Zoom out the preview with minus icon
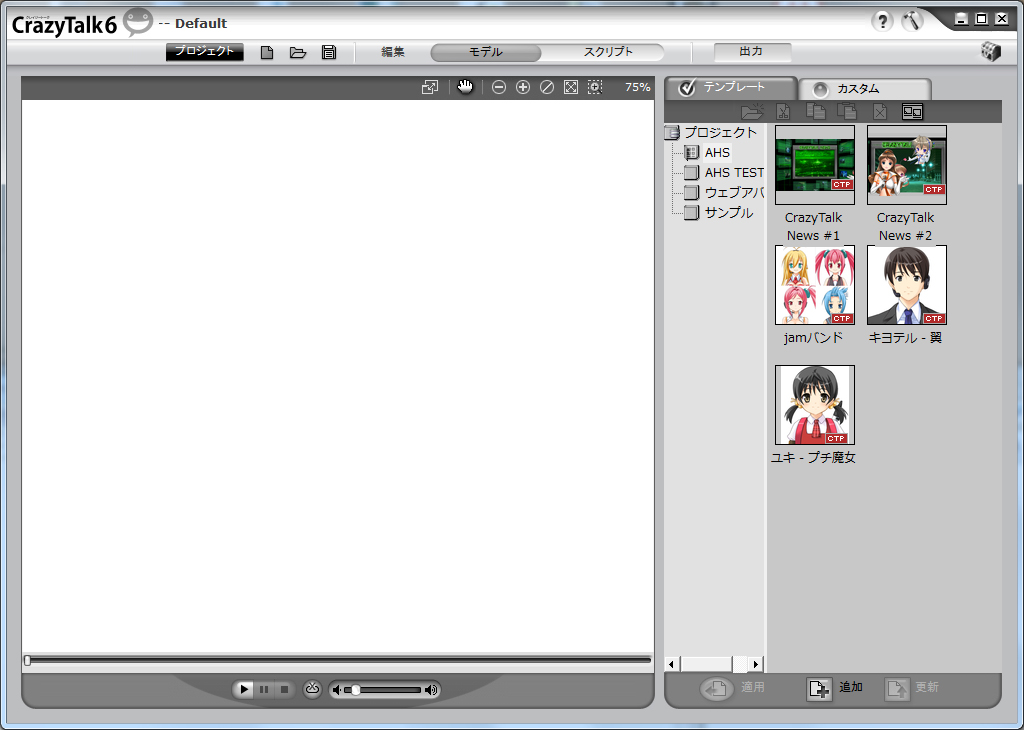The image size is (1024, 730). 499,87
